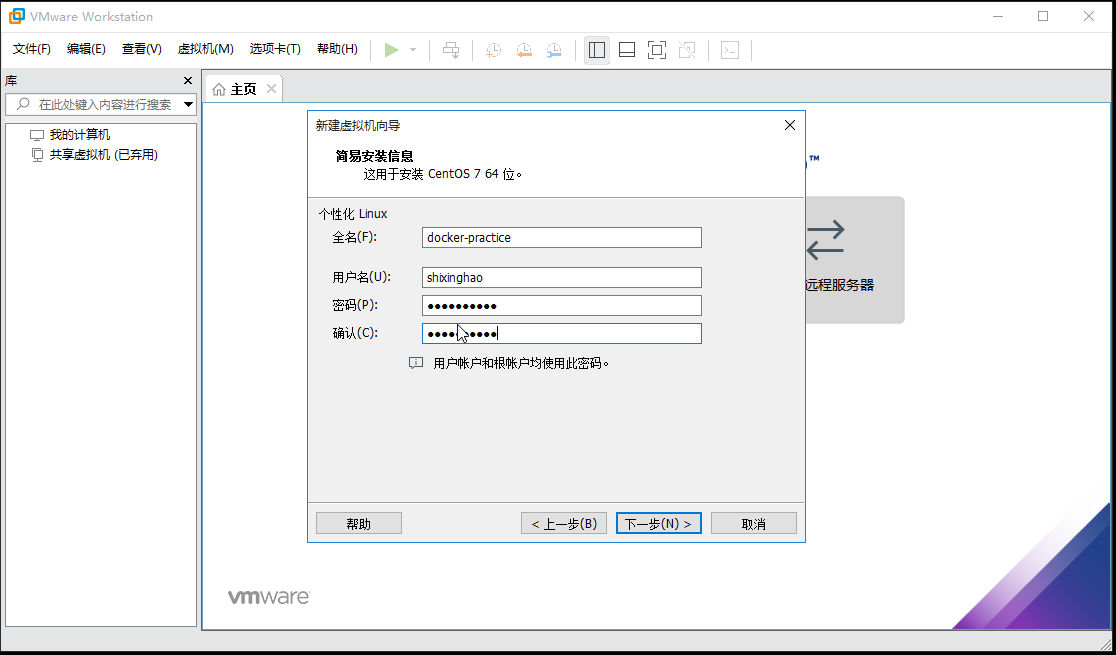Click the 密码(P) password field

point(562,305)
